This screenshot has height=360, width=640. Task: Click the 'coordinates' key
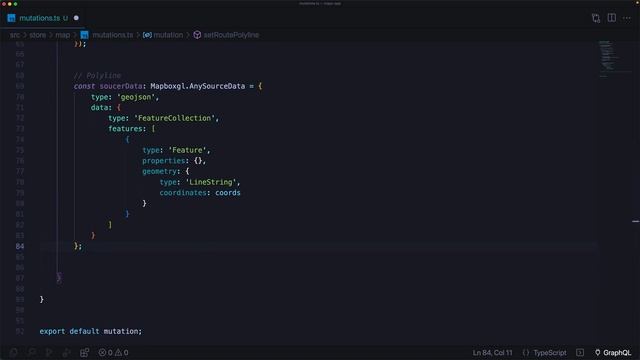click(183, 193)
